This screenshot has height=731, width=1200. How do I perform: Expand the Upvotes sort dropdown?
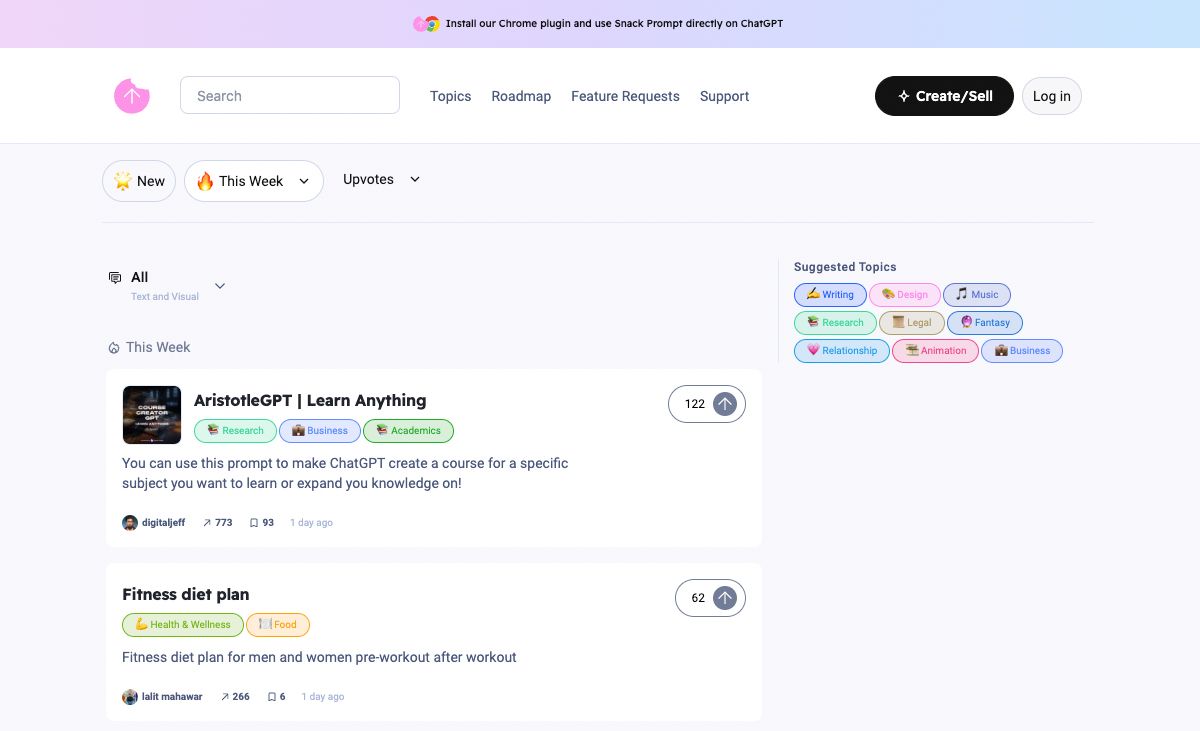[381, 180]
